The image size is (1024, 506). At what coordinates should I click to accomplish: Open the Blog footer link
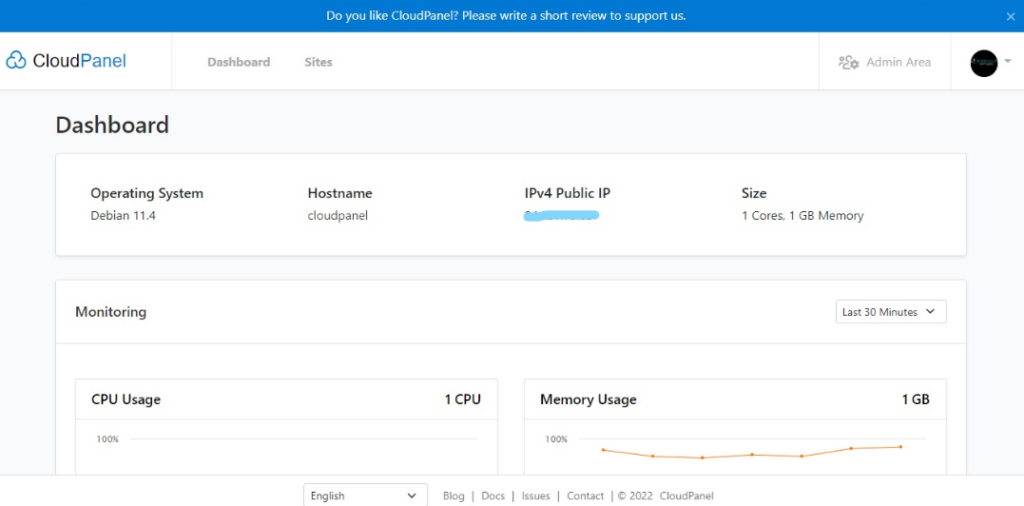click(453, 496)
